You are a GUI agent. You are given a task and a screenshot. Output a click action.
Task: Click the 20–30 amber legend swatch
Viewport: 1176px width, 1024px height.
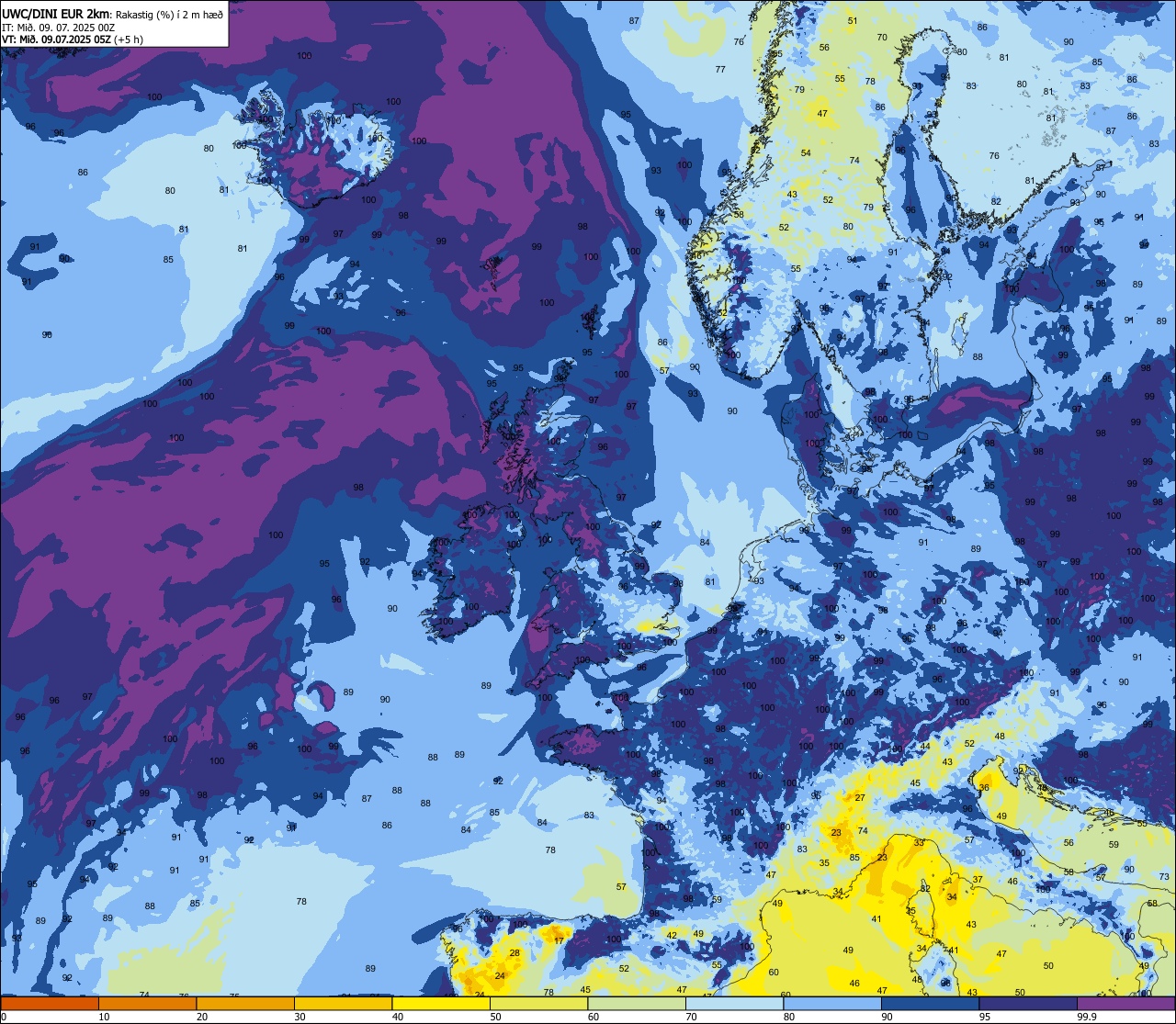(x=245, y=1003)
